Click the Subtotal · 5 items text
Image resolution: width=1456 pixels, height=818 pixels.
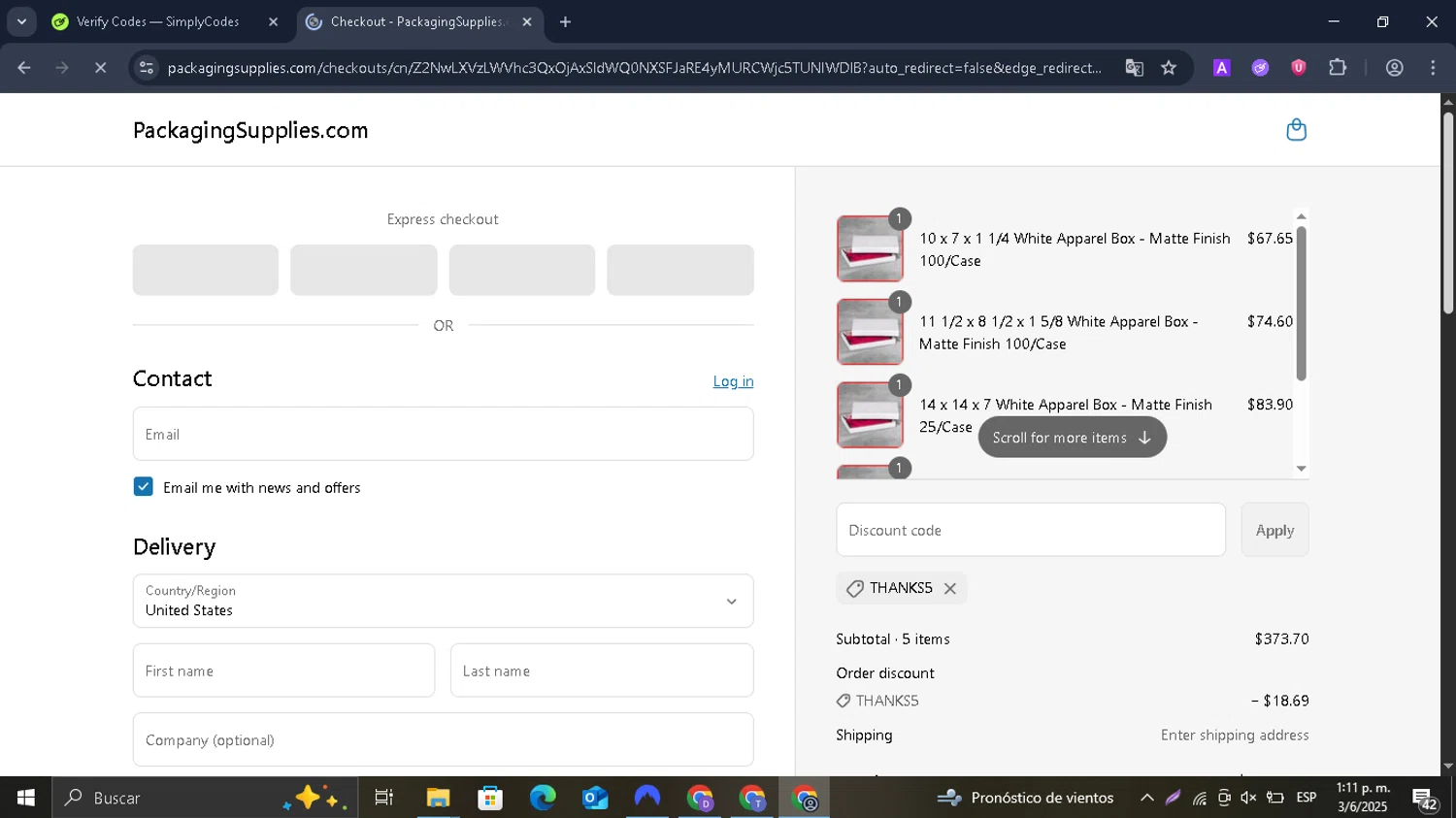coord(893,638)
